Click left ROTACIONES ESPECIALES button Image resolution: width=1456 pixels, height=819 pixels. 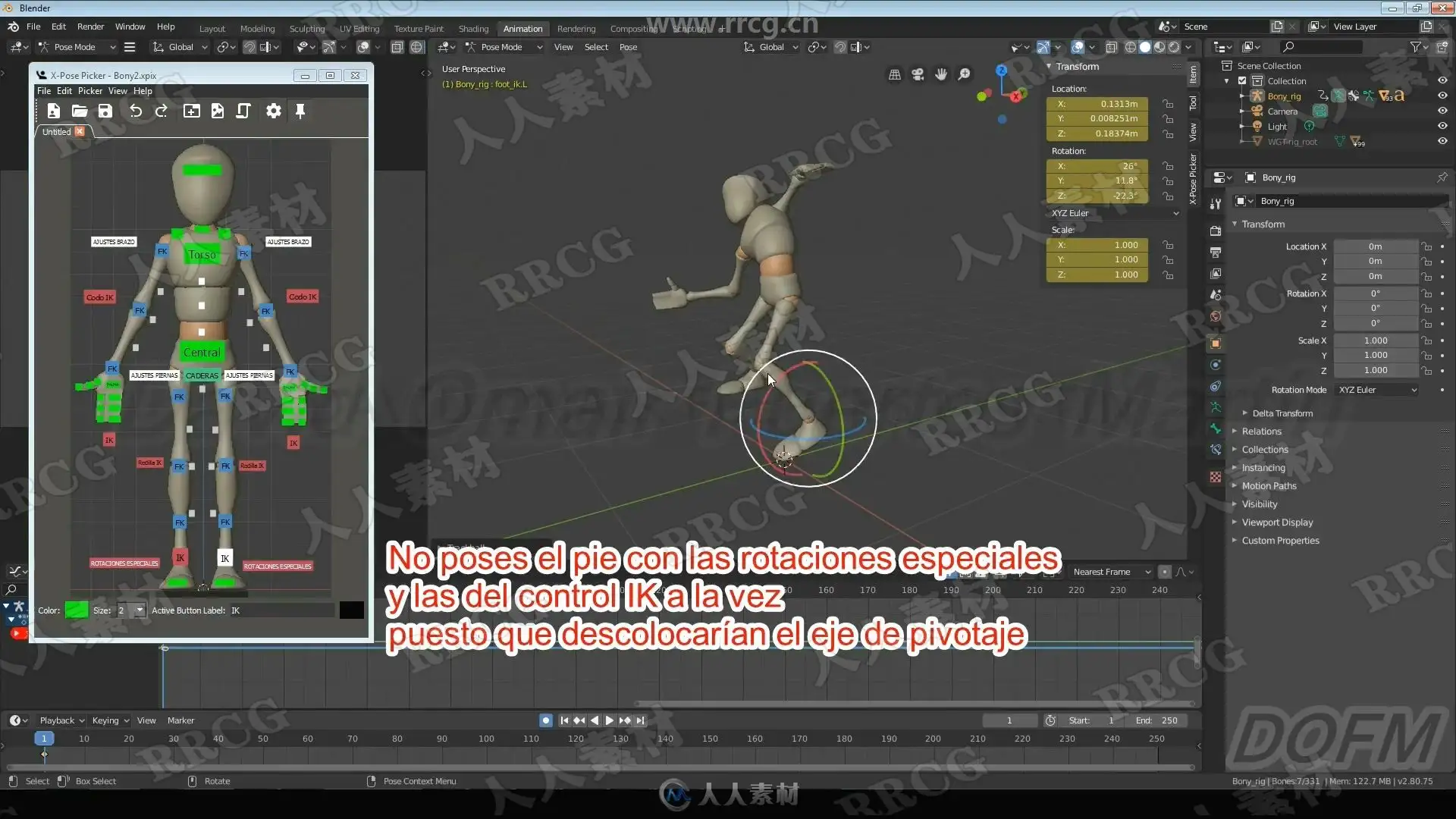tap(124, 563)
